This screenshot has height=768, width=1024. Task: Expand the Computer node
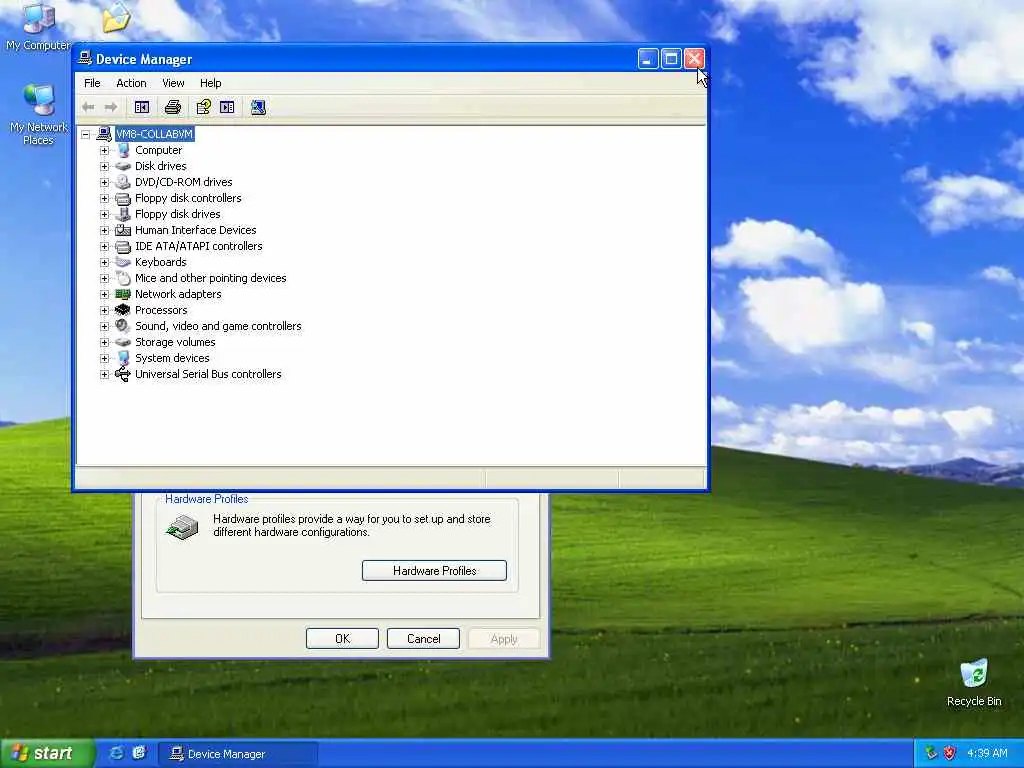[104, 150]
